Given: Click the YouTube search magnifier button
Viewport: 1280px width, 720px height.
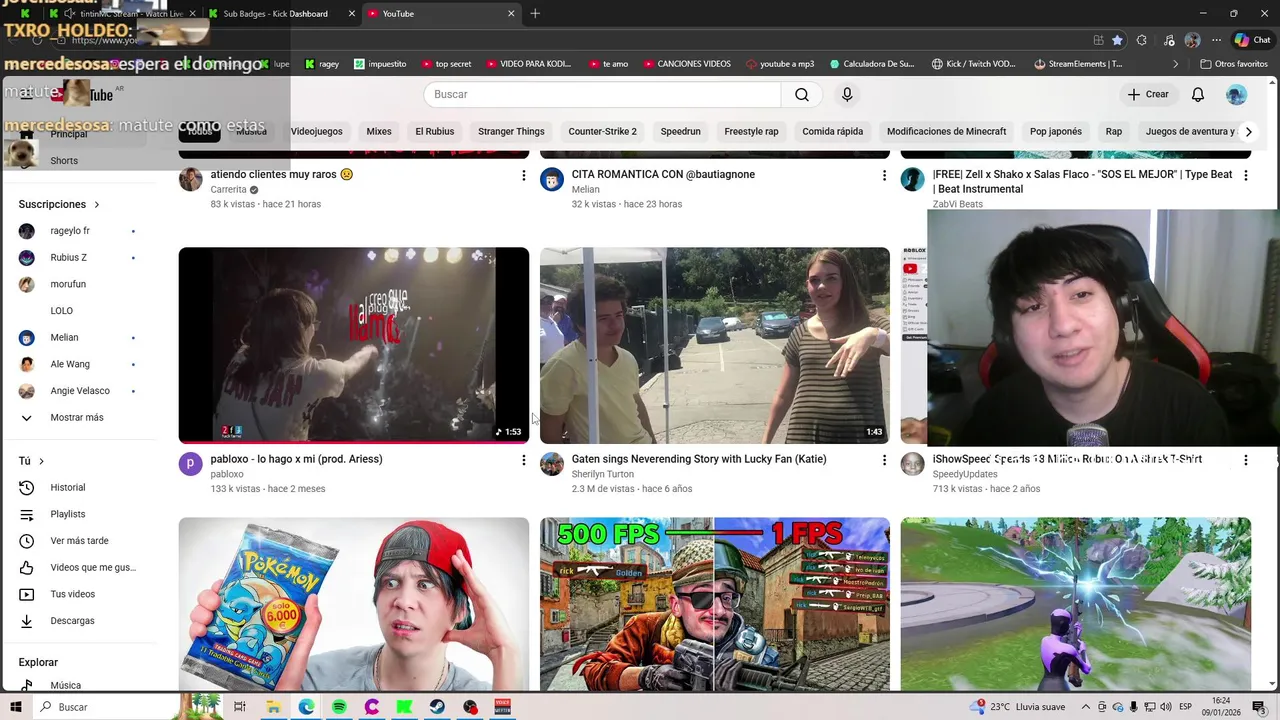Looking at the screenshot, I should [802, 94].
